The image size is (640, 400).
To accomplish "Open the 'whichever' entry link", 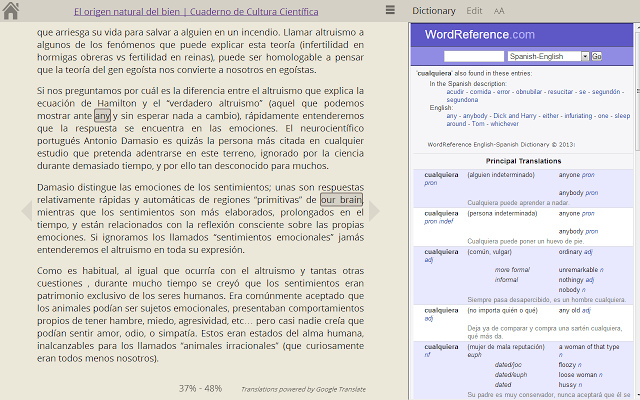I will pyautogui.click(x=504, y=124).
